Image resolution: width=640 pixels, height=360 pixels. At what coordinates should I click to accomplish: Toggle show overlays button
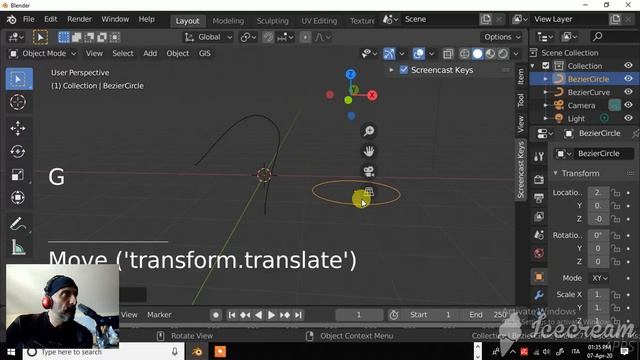418,53
